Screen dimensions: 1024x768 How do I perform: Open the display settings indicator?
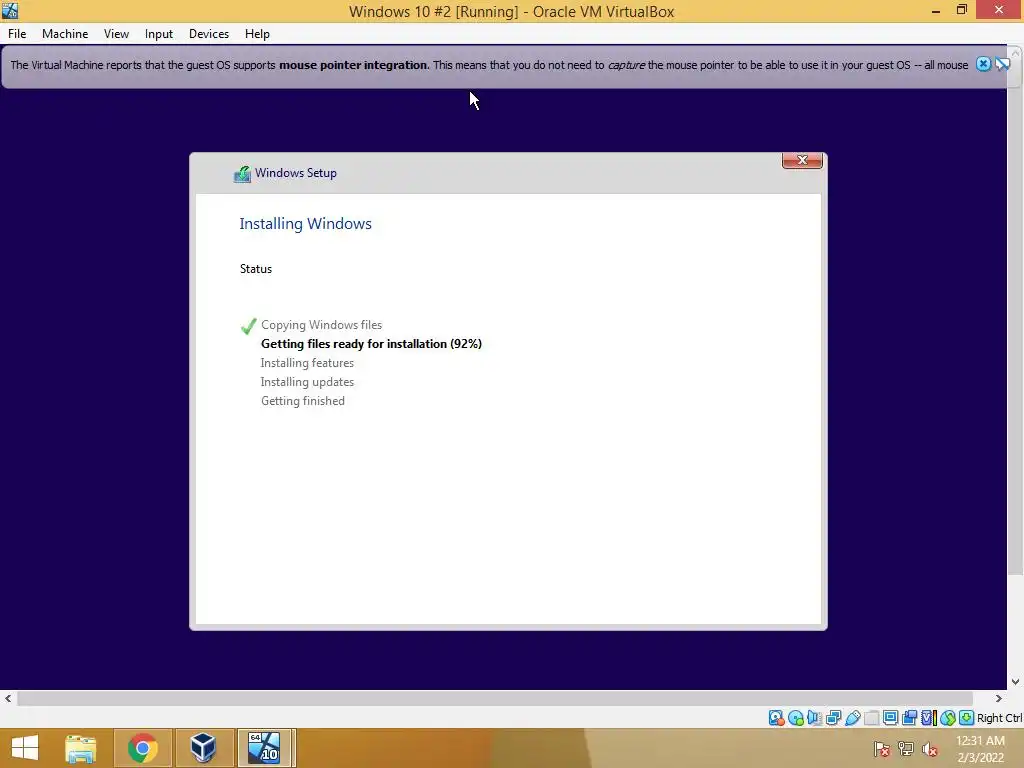890,718
